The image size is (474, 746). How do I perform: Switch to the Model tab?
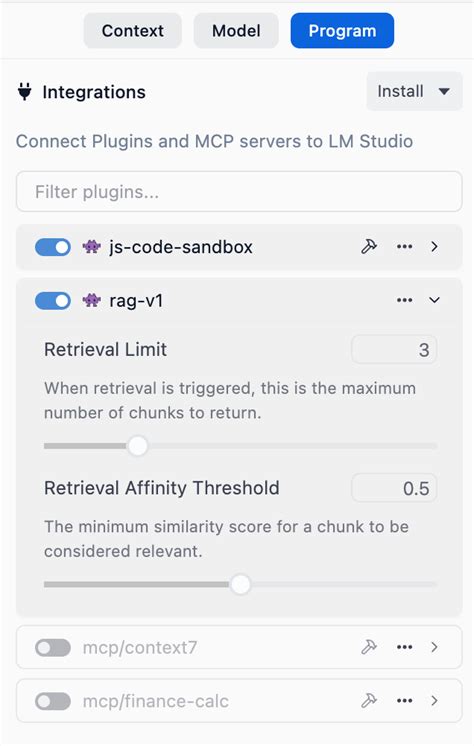[236, 31]
